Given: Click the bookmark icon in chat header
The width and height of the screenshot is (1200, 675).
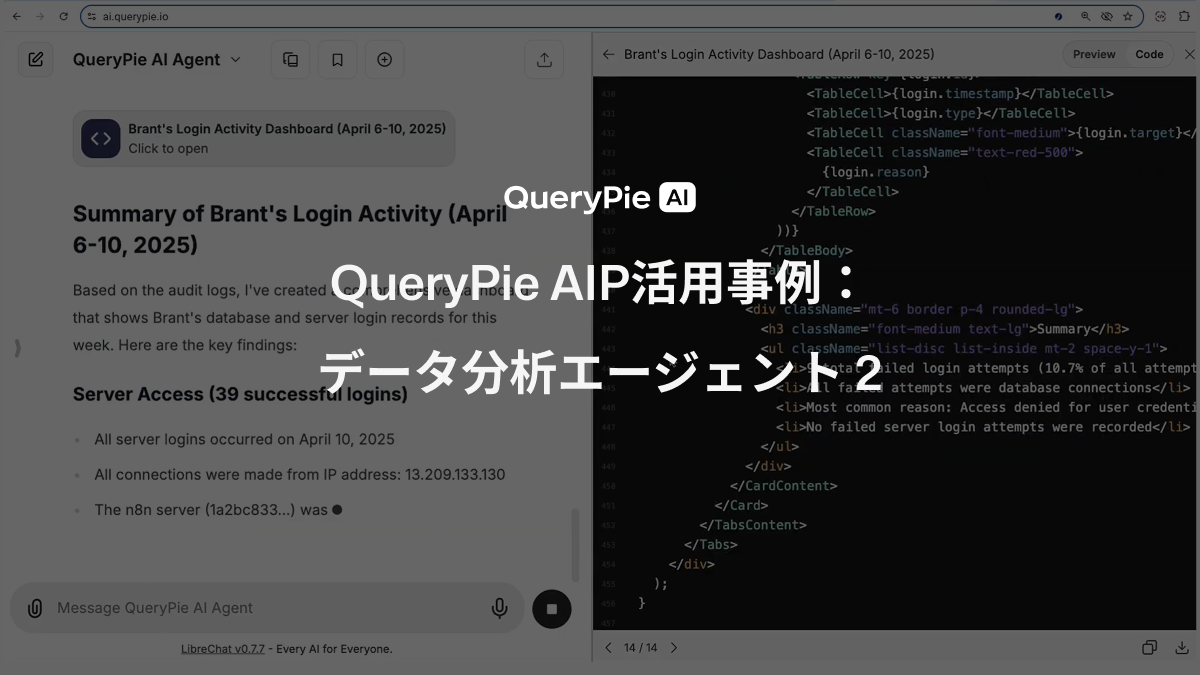Looking at the screenshot, I should point(338,60).
